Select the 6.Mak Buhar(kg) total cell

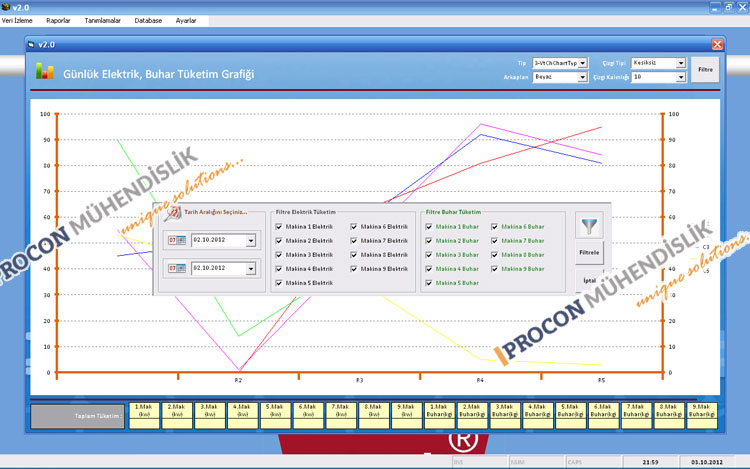(603, 415)
